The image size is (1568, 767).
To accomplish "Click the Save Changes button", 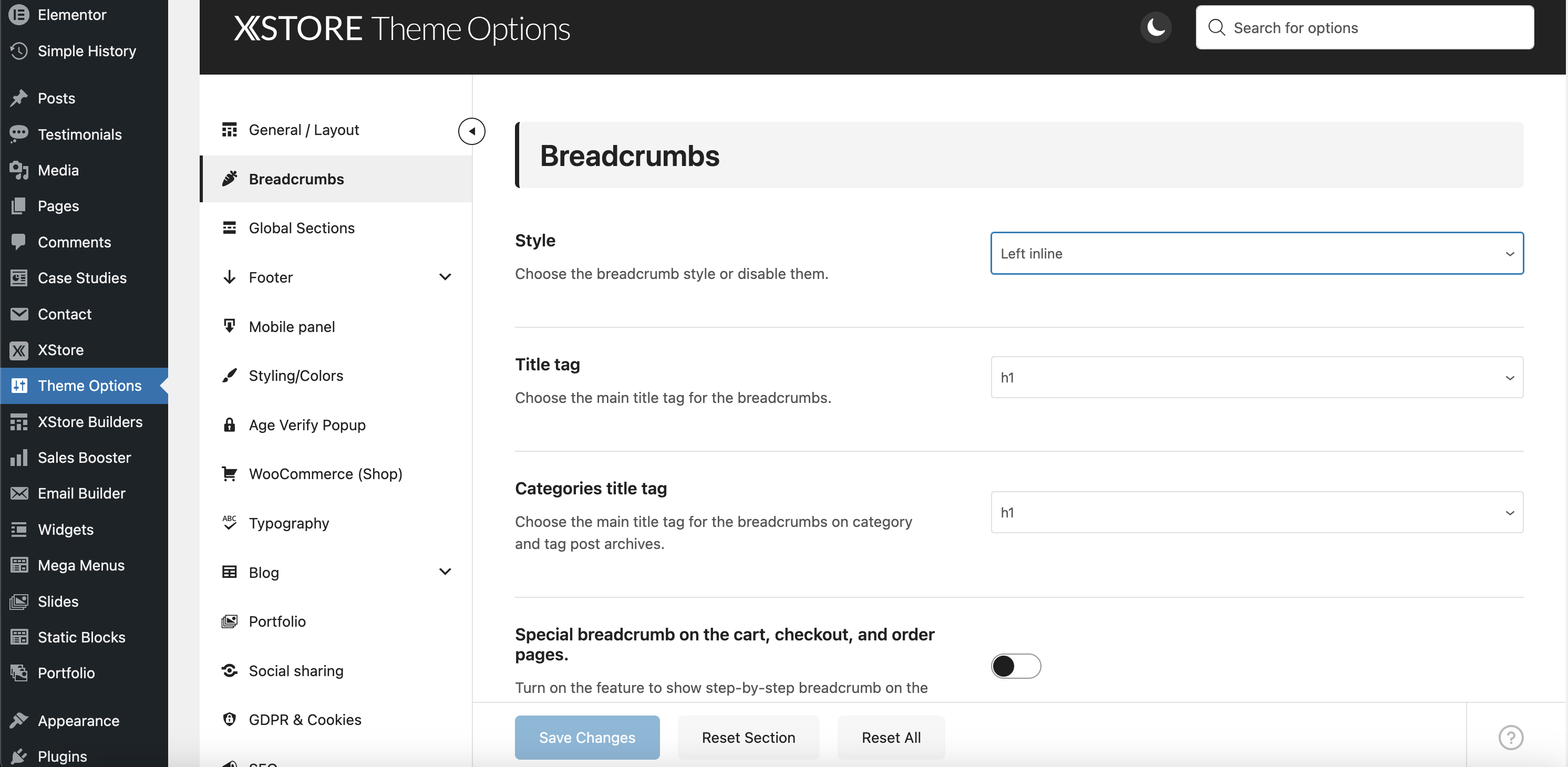I will click(x=587, y=737).
